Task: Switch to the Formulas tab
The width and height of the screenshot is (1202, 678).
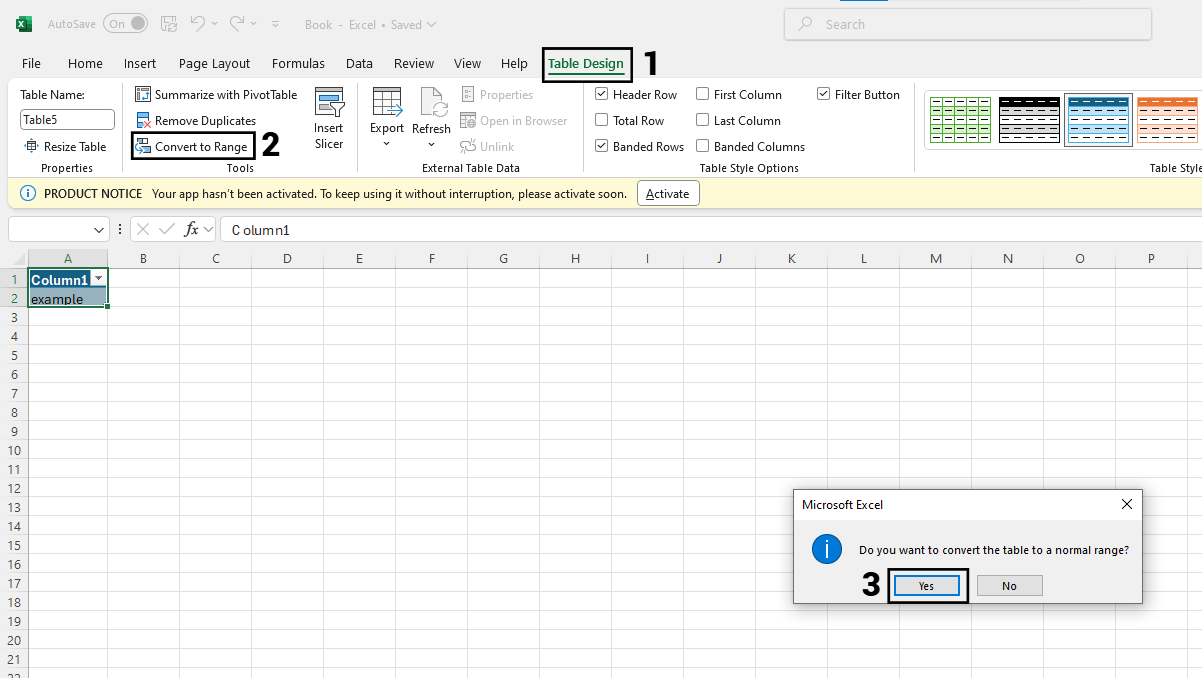Action: point(298,64)
